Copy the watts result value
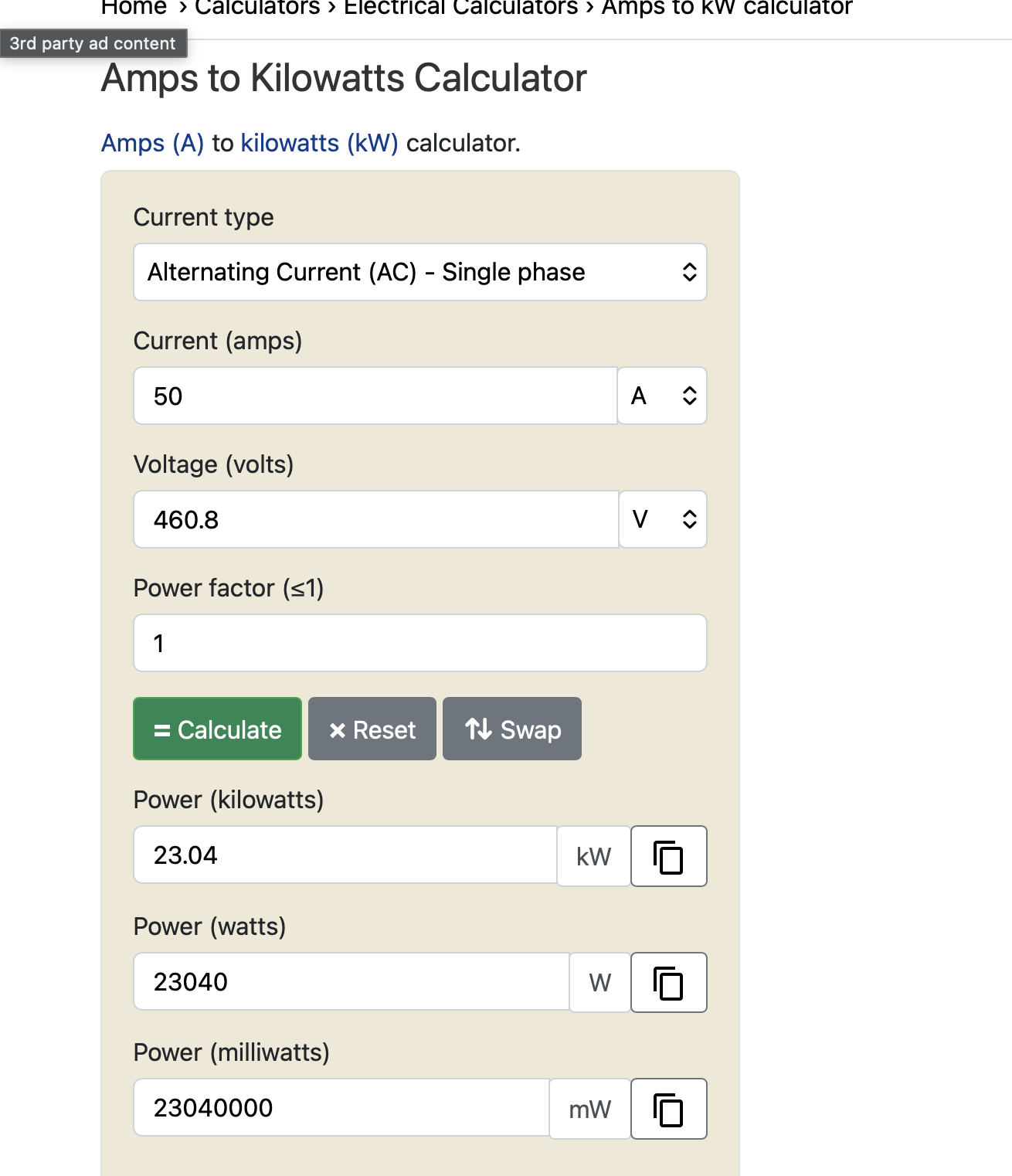The image size is (1012, 1176). click(668, 982)
